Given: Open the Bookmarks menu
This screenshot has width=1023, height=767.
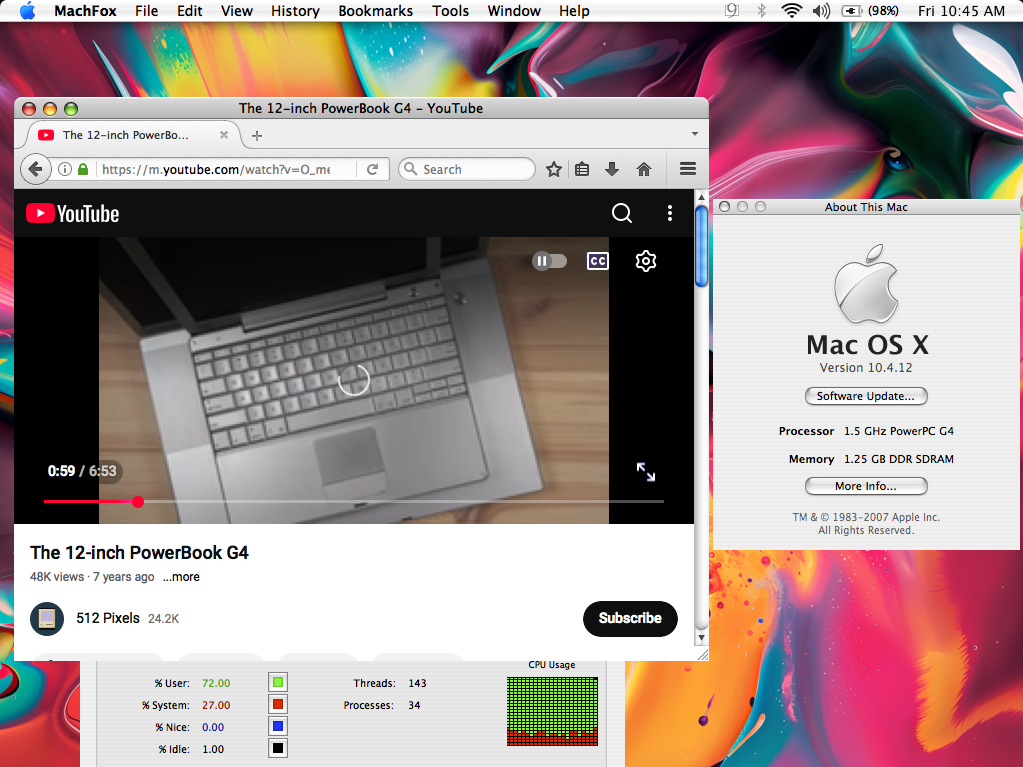Looking at the screenshot, I should (x=376, y=11).
